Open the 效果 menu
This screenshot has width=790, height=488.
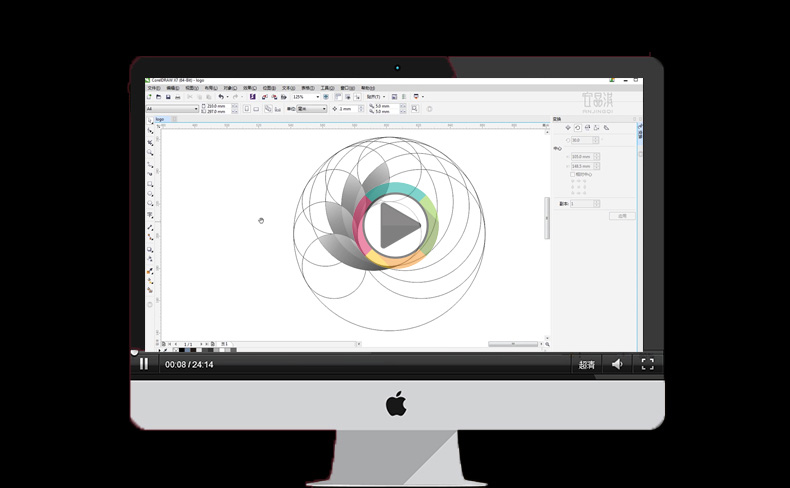tap(250, 88)
